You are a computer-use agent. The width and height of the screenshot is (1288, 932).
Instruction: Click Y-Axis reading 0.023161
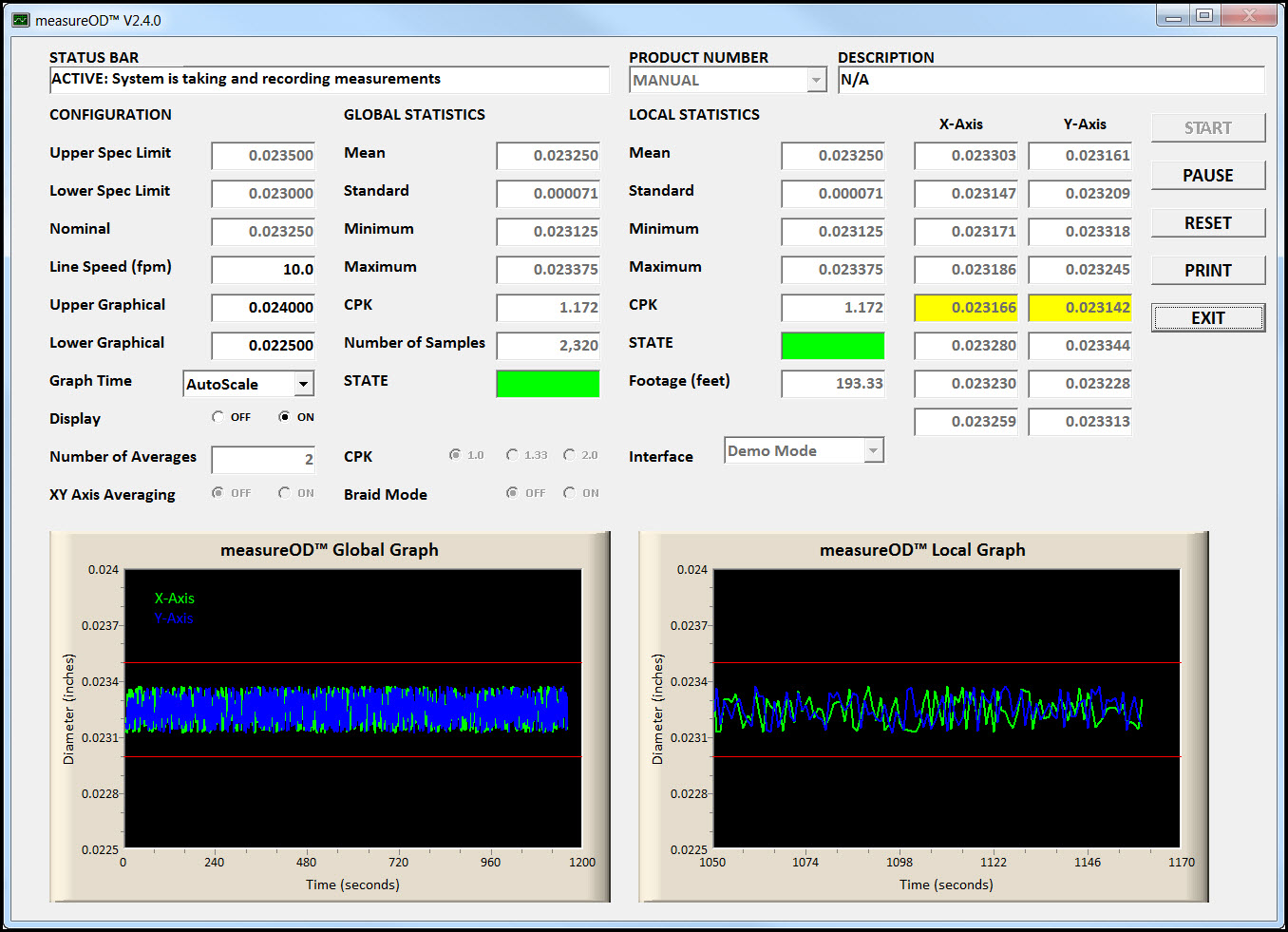point(1080,156)
